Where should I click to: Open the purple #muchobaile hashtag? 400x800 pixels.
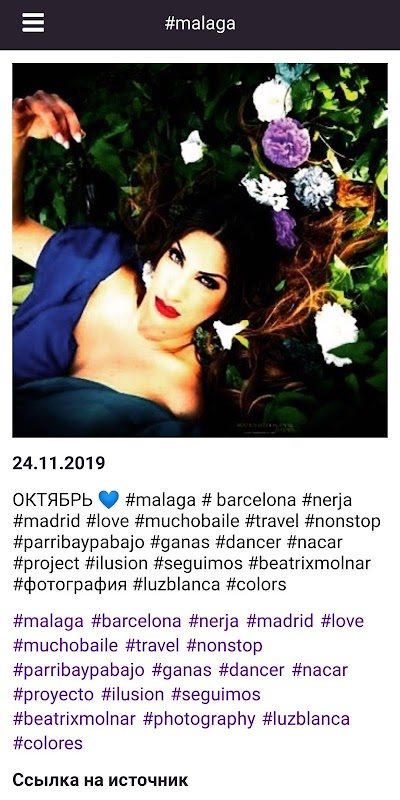[65, 646]
